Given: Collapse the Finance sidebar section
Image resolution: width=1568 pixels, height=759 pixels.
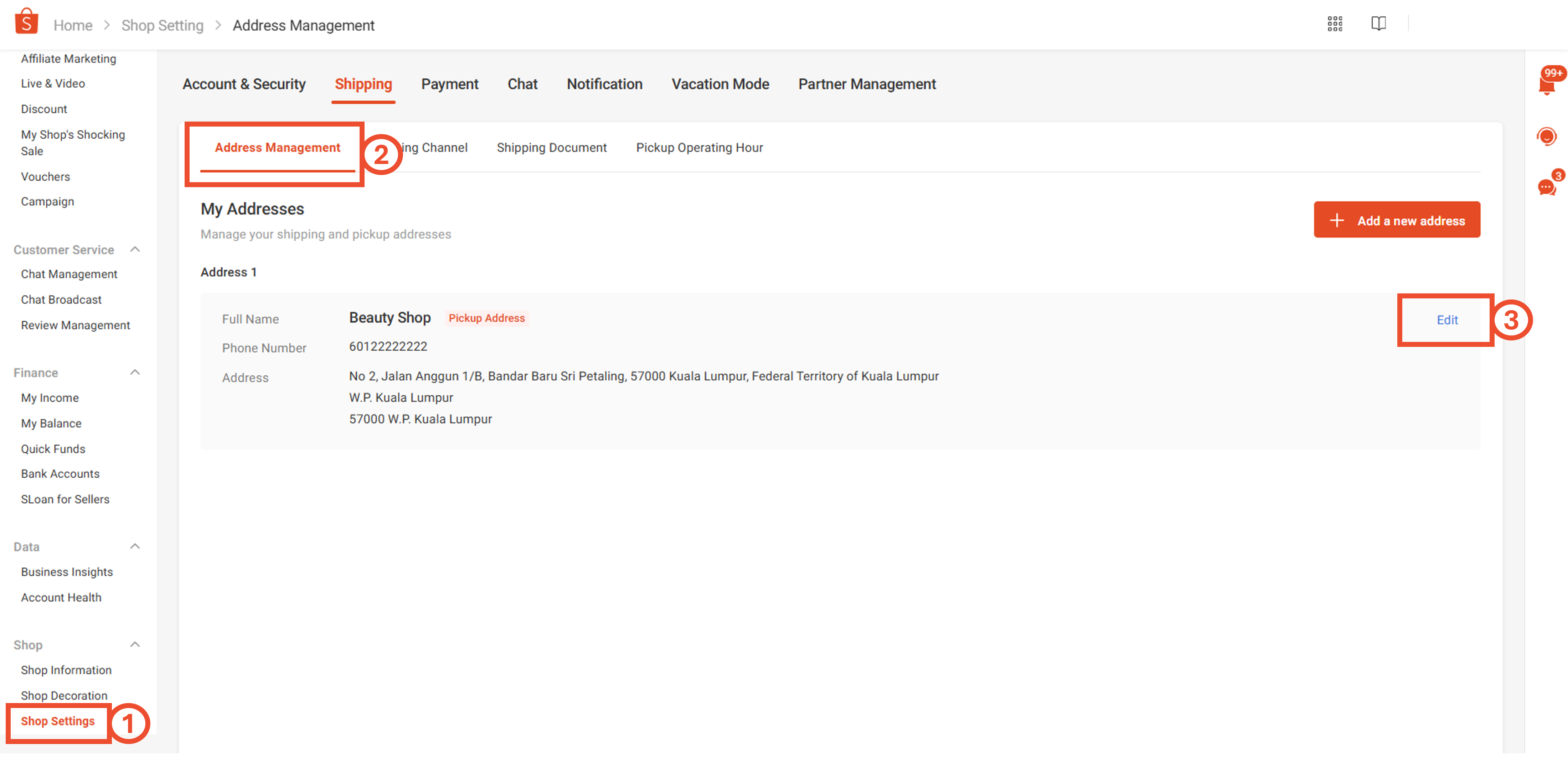Looking at the screenshot, I should pyautogui.click(x=135, y=372).
